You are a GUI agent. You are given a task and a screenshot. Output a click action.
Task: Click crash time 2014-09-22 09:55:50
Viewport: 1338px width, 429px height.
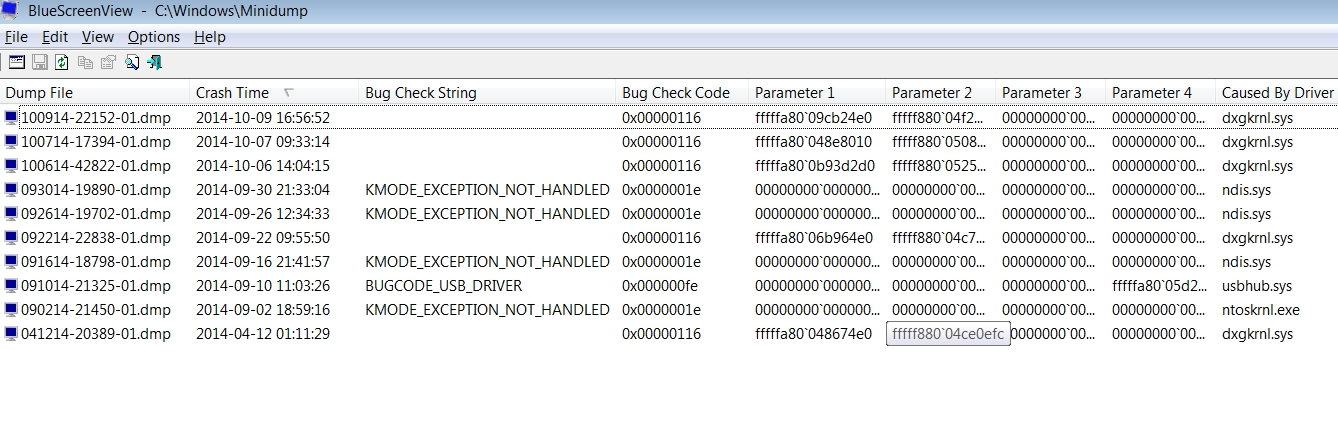(x=263, y=237)
